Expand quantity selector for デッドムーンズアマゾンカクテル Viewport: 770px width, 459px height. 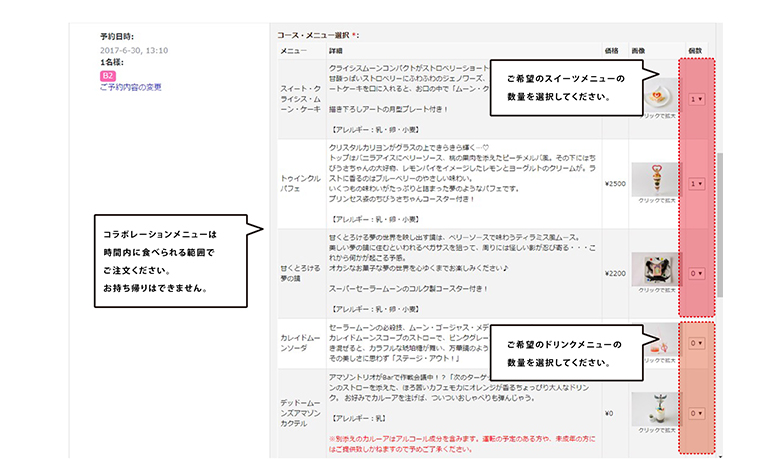coord(696,411)
